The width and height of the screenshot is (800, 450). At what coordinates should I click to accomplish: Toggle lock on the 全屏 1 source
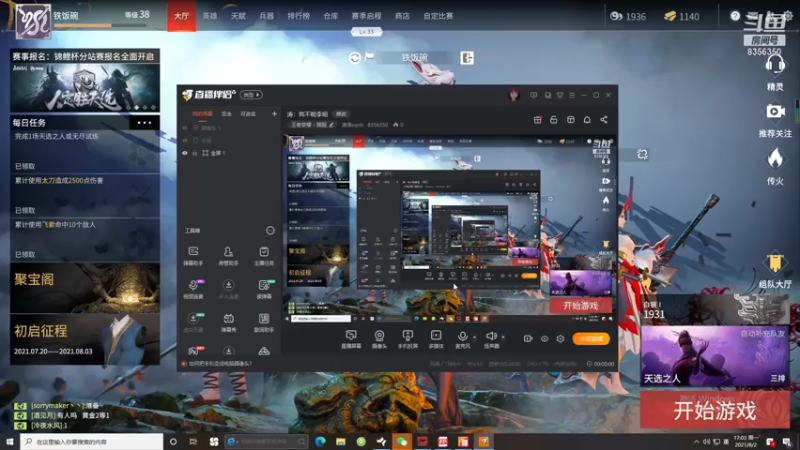(195, 153)
